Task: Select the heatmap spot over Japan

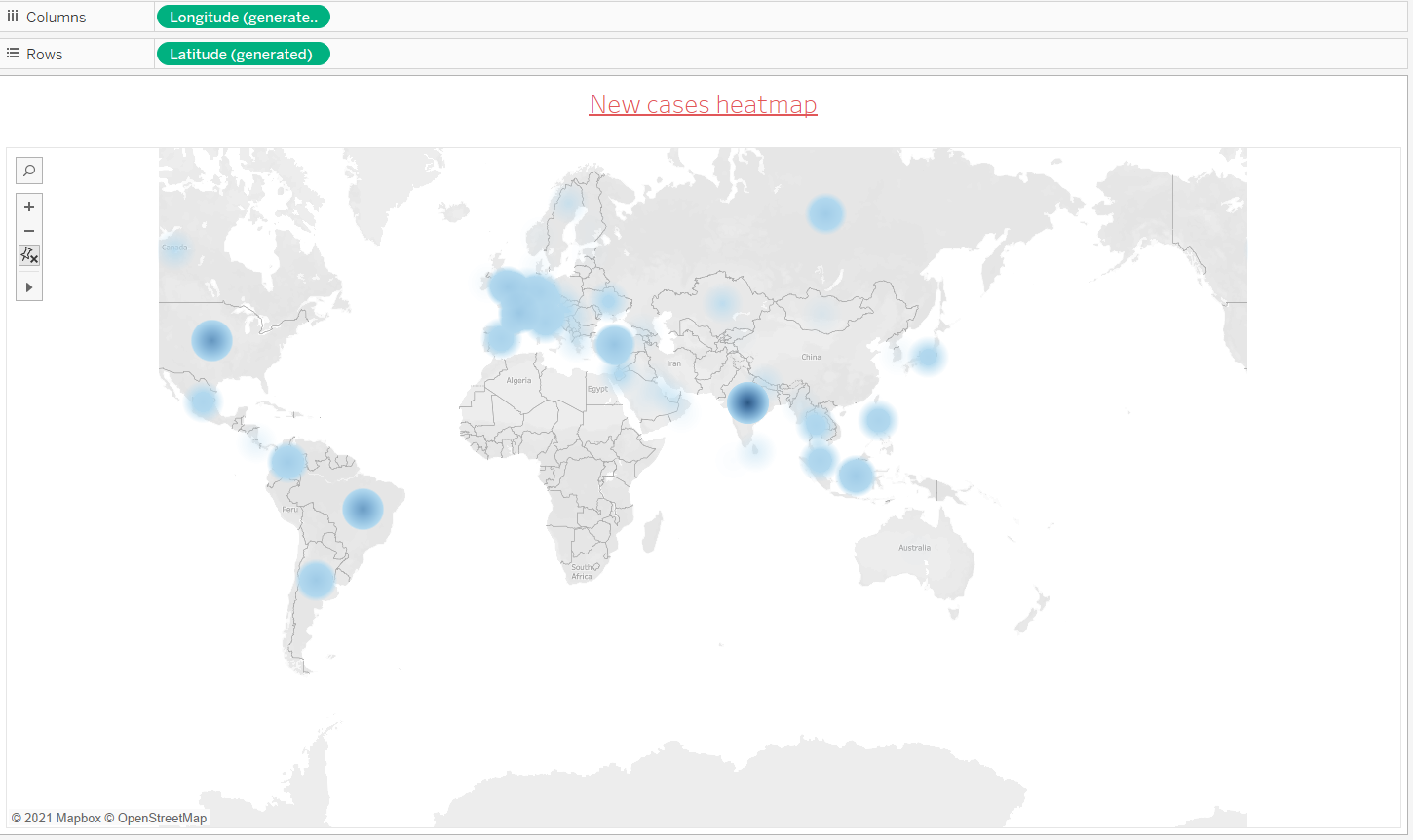Action: coord(927,357)
